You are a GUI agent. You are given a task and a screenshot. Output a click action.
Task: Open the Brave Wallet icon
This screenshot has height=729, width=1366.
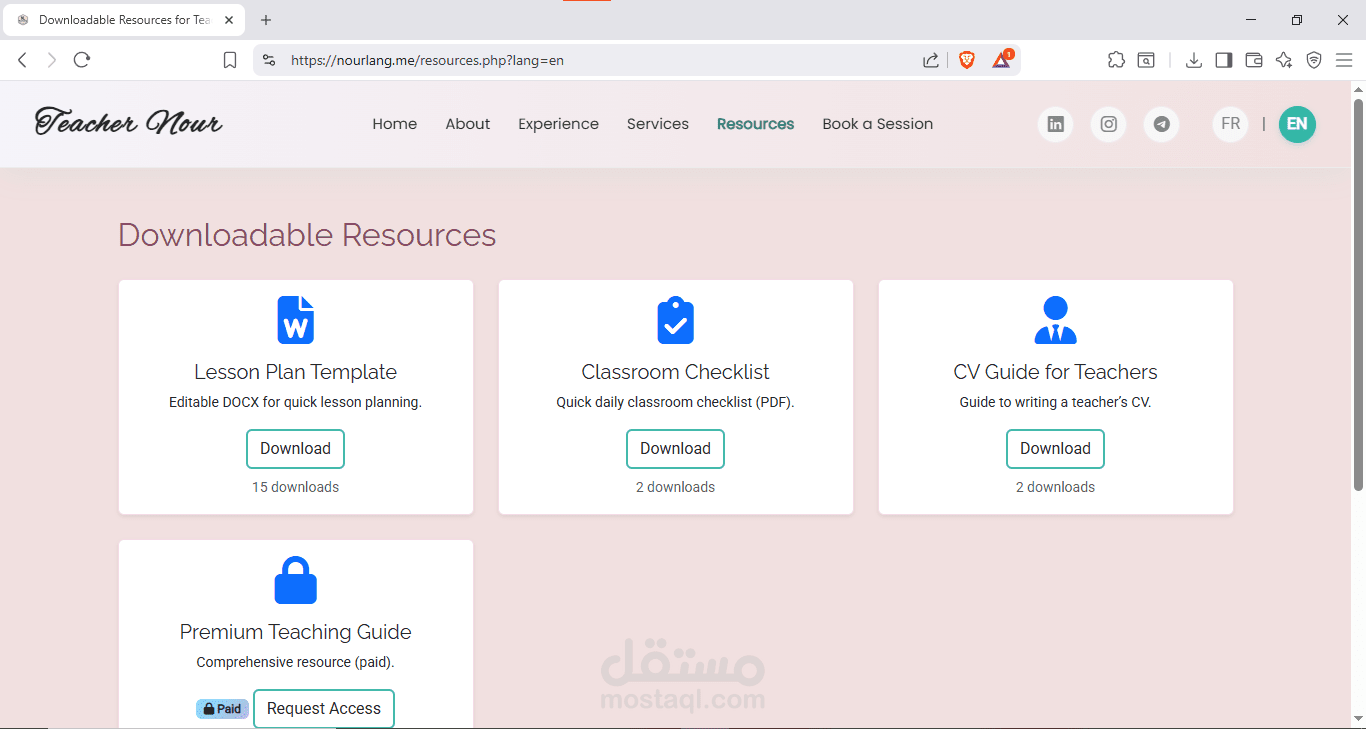click(x=1253, y=60)
